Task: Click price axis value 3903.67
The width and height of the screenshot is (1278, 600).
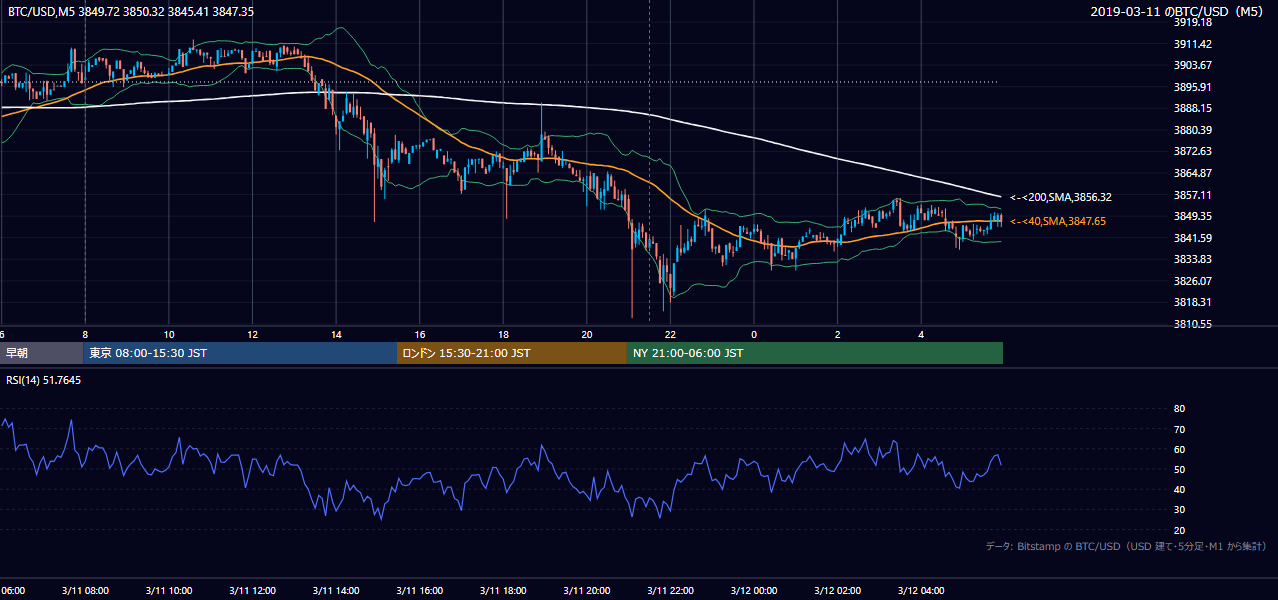Action: coord(1193,65)
